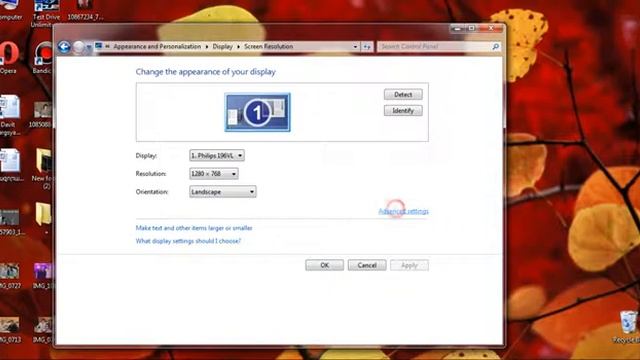Click the Identify button
Viewport: 640px width, 360px height.
pos(403,111)
